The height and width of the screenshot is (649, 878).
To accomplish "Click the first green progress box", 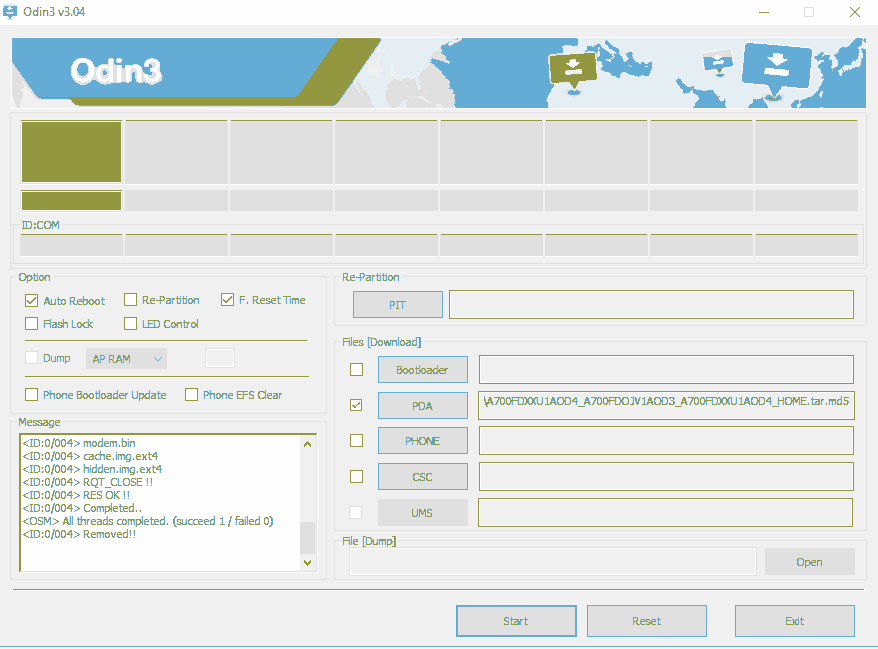I will pyautogui.click(x=71, y=152).
